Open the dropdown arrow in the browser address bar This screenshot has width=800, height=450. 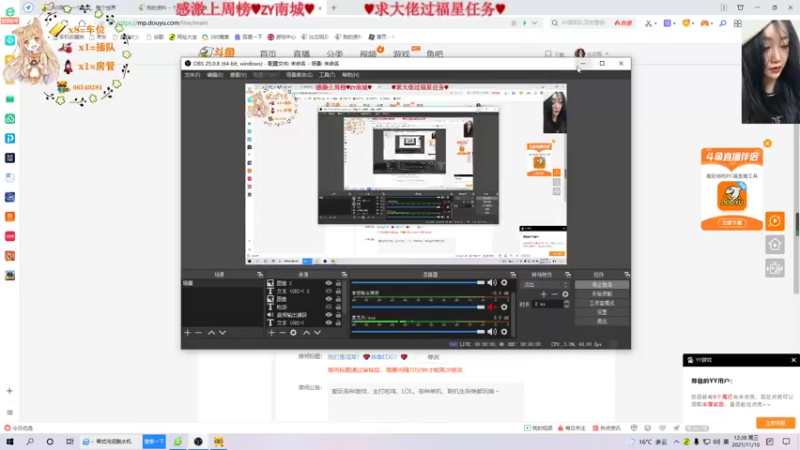534,23
